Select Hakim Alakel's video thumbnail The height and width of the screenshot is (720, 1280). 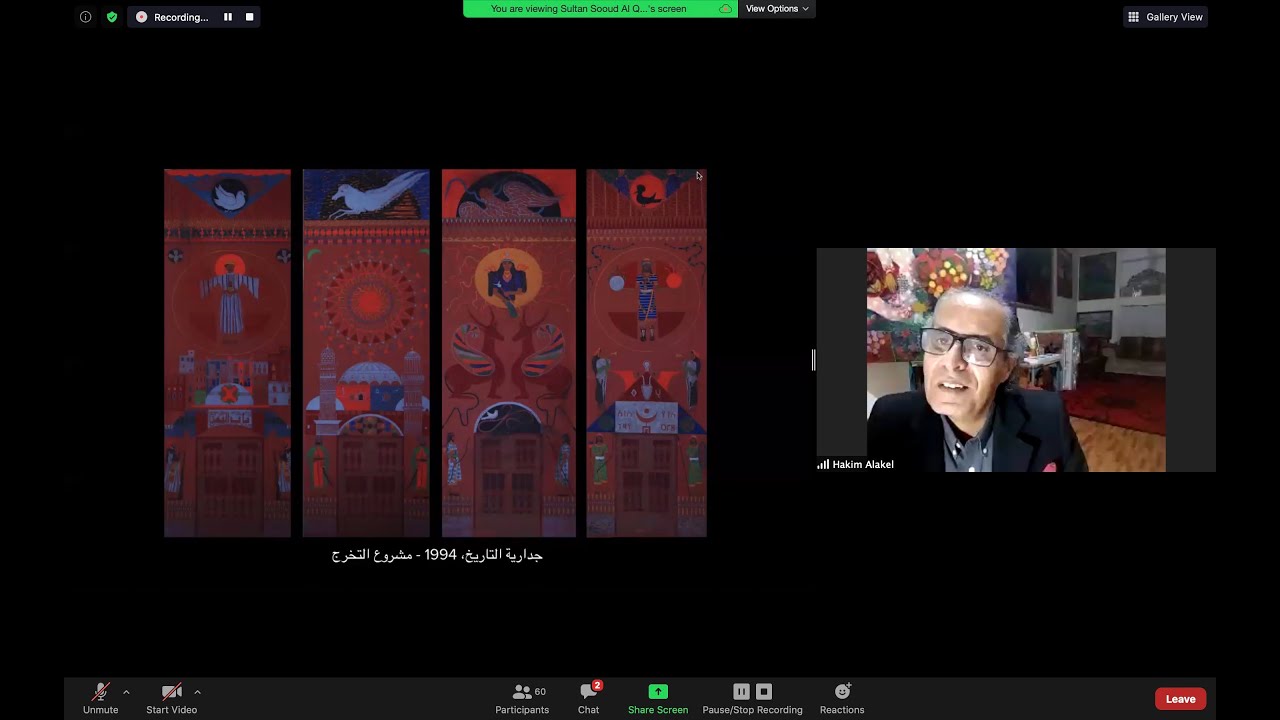[1016, 360]
